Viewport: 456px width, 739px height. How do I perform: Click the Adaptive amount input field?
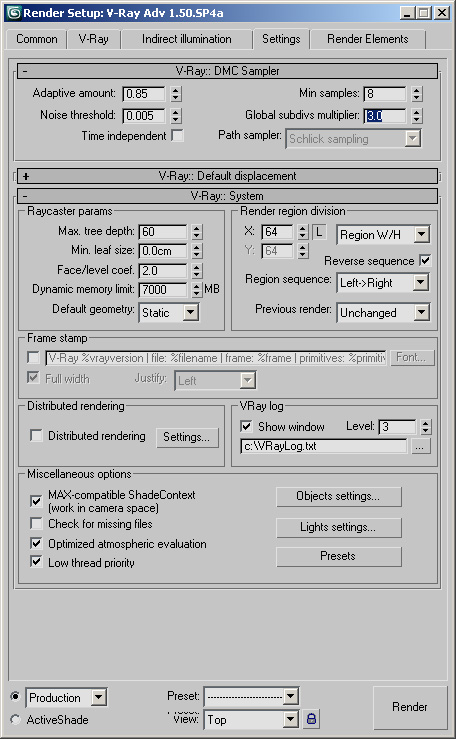(144, 93)
